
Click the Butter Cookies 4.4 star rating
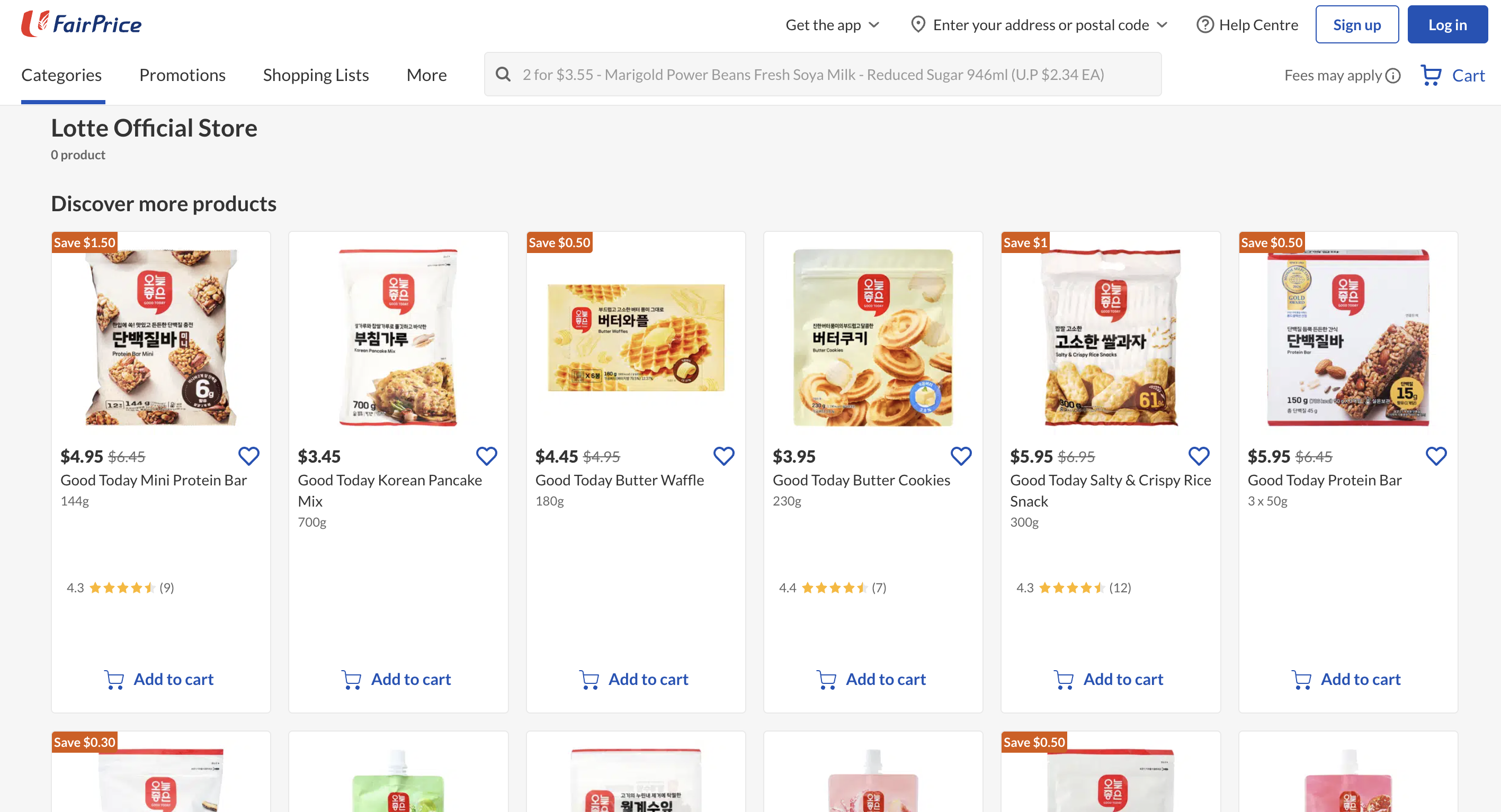click(x=833, y=588)
